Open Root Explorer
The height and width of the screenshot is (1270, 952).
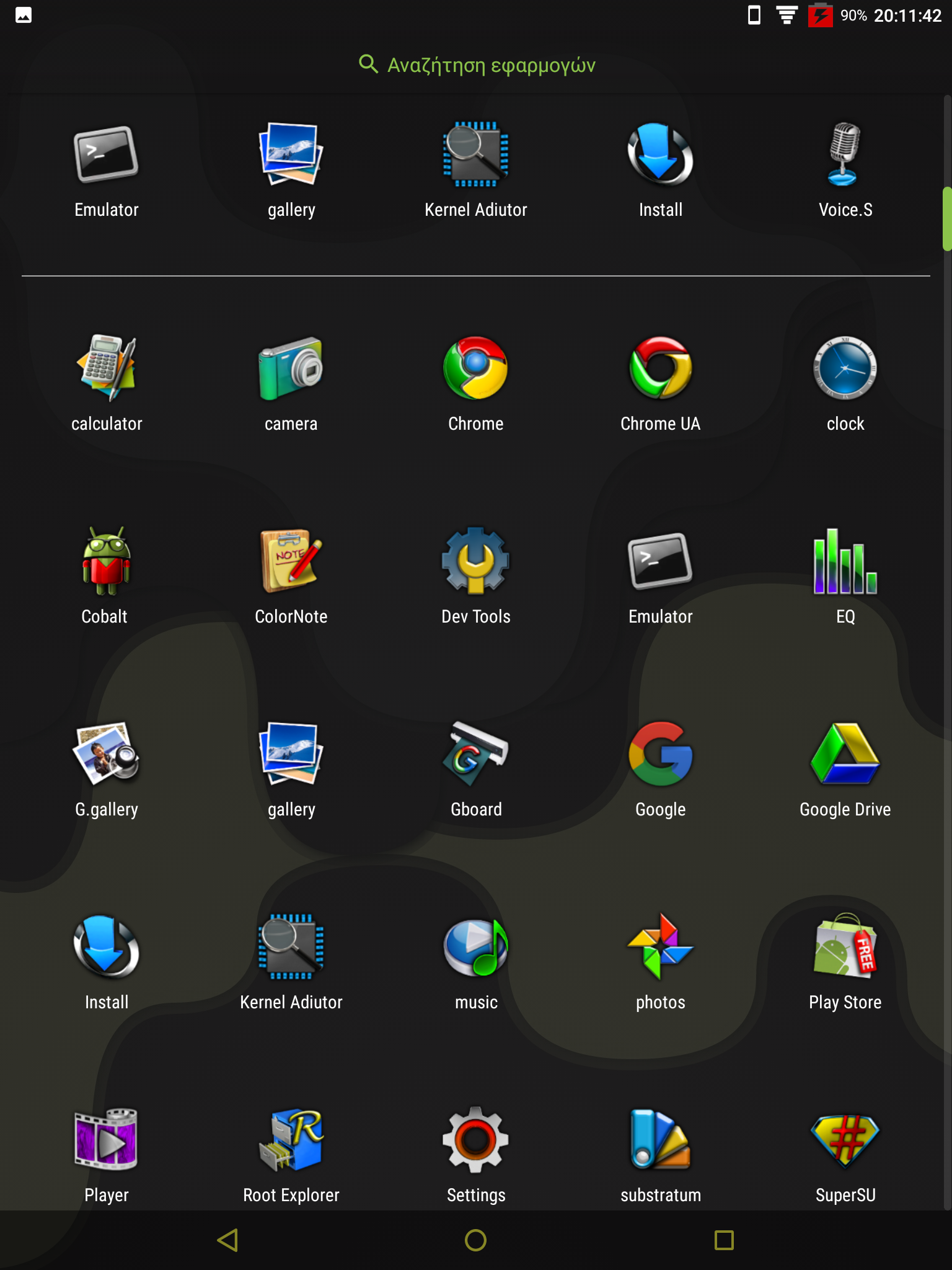[291, 1155]
